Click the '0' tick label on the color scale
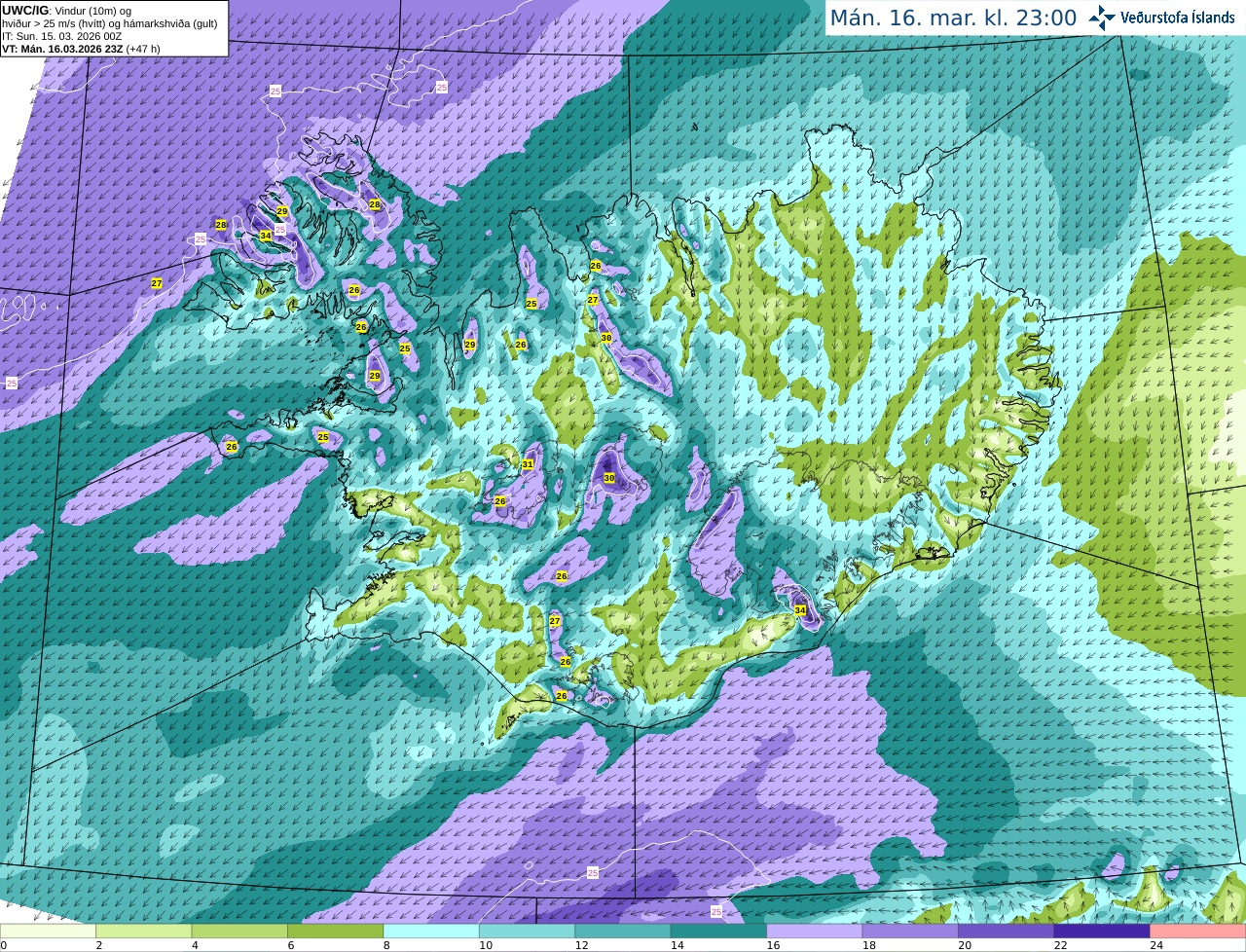This screenshot has height=952, width=1246. pyautogui.click(x=3, y=945)
